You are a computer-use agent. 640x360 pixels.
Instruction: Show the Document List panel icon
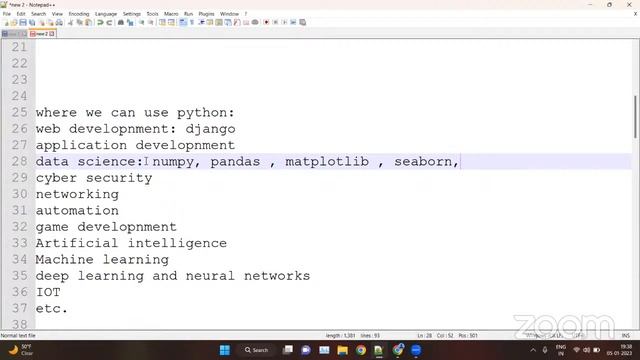[228, 22]
